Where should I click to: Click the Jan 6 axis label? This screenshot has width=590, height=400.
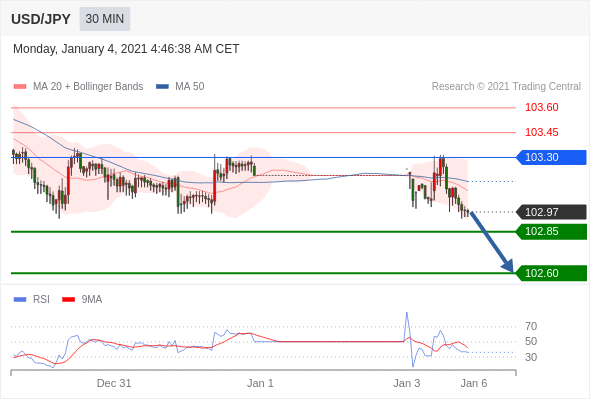(x=474, y=383)
